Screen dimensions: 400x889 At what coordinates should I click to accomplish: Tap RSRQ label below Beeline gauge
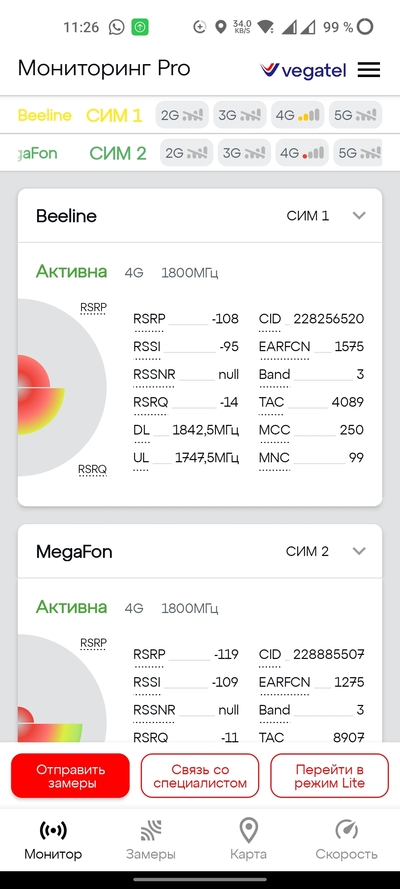click(92, 469)
